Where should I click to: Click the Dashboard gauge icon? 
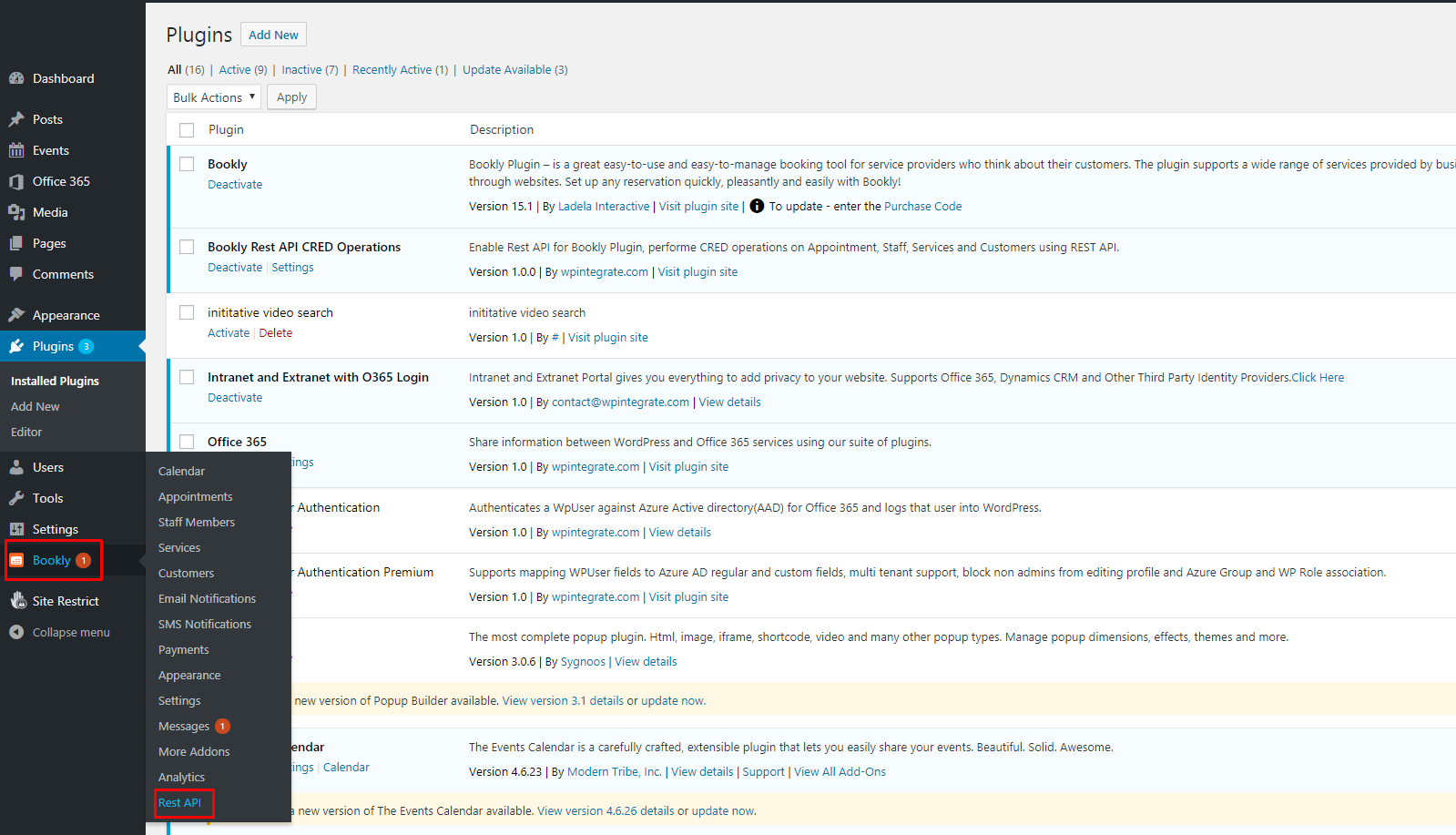(x=16, y=78)
